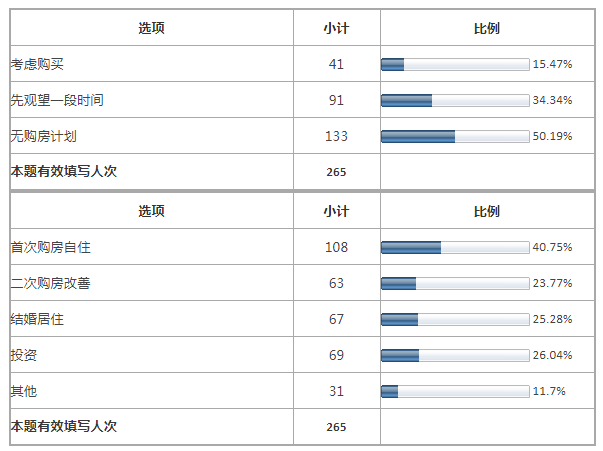Click the 无购房计划 progress bar
The image size is (603, 451).
click(455, 137)
